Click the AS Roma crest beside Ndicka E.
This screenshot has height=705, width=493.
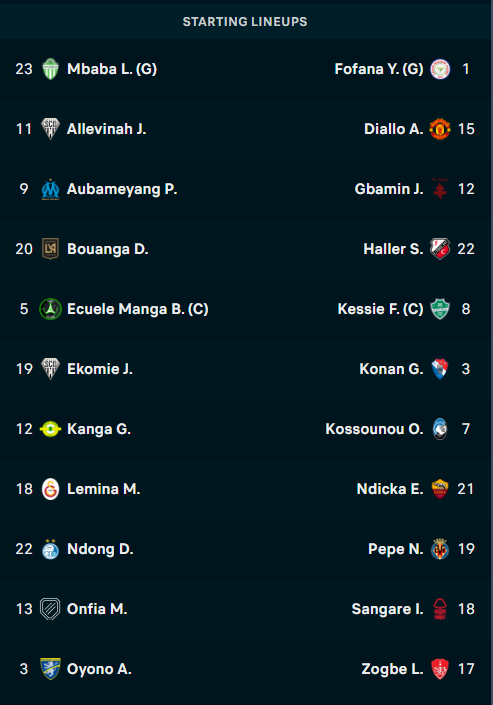pyautogui.click(x=439, y=489)
